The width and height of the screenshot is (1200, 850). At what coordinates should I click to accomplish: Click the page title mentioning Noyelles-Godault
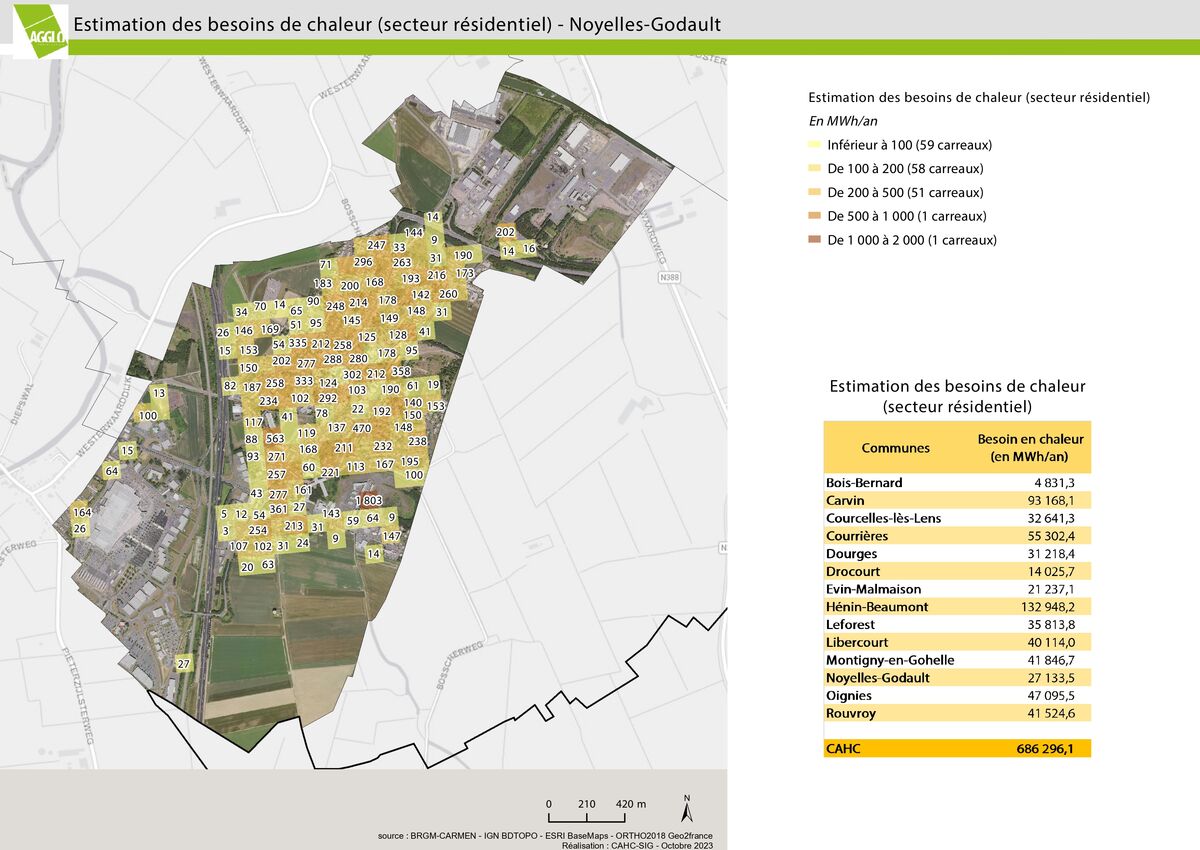click(398, 24)
